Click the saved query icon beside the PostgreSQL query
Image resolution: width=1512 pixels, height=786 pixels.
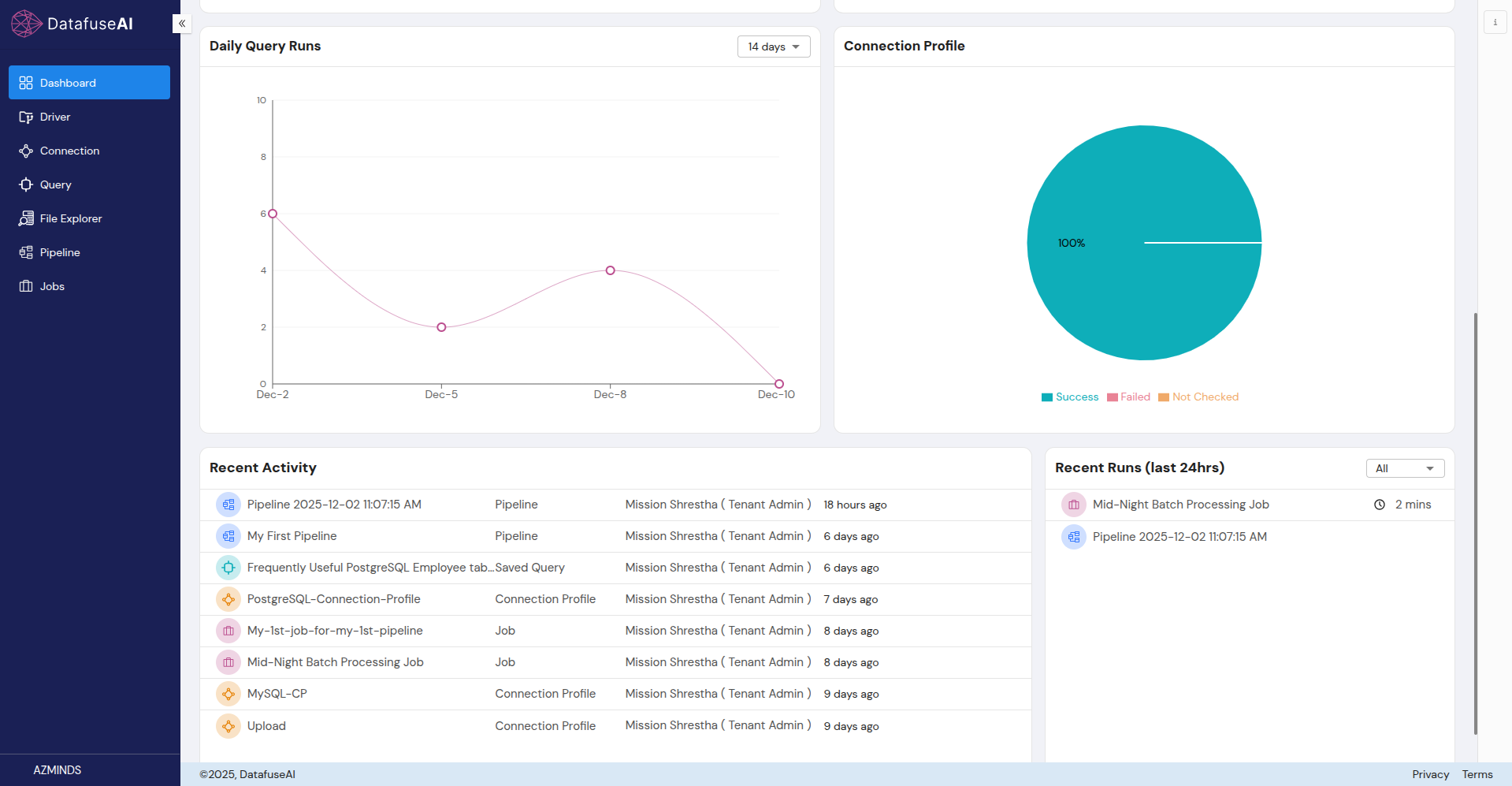[x=228, y=568]
